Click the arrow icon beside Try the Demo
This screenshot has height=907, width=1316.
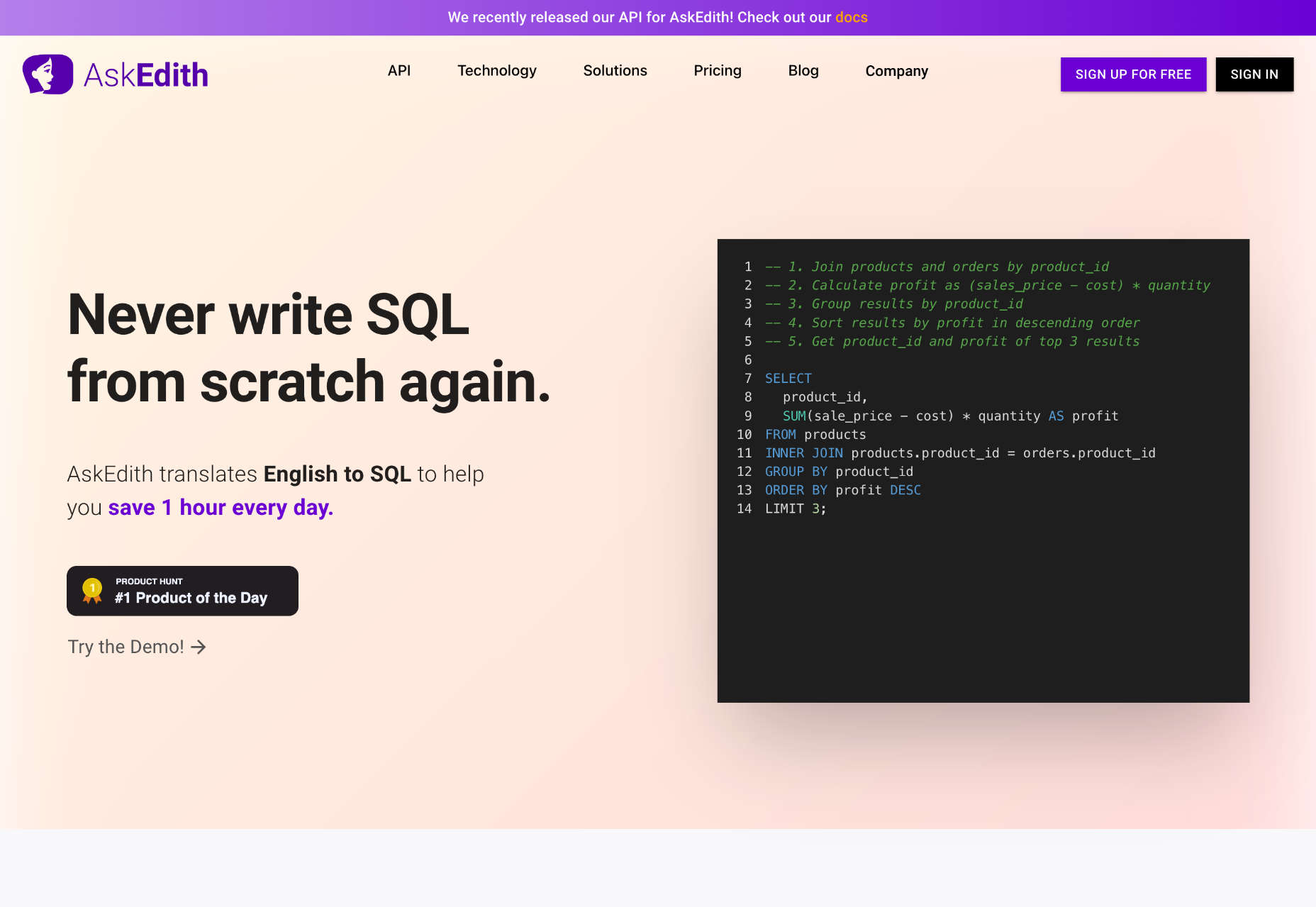[x=199, y=647]
